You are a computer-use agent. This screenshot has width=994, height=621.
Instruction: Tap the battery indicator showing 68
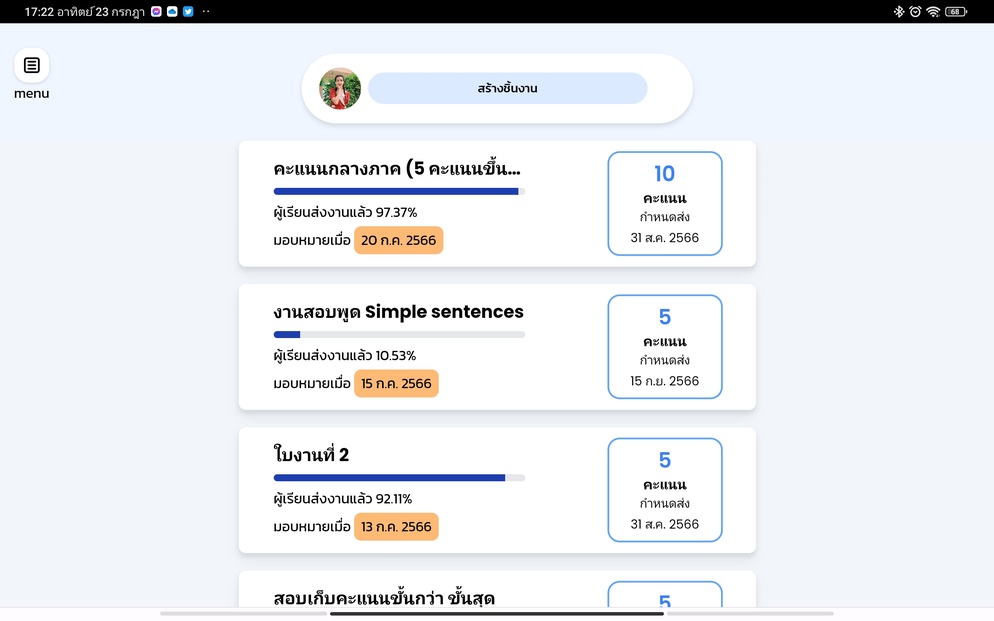pyautogui.click(x=956, y=11)
